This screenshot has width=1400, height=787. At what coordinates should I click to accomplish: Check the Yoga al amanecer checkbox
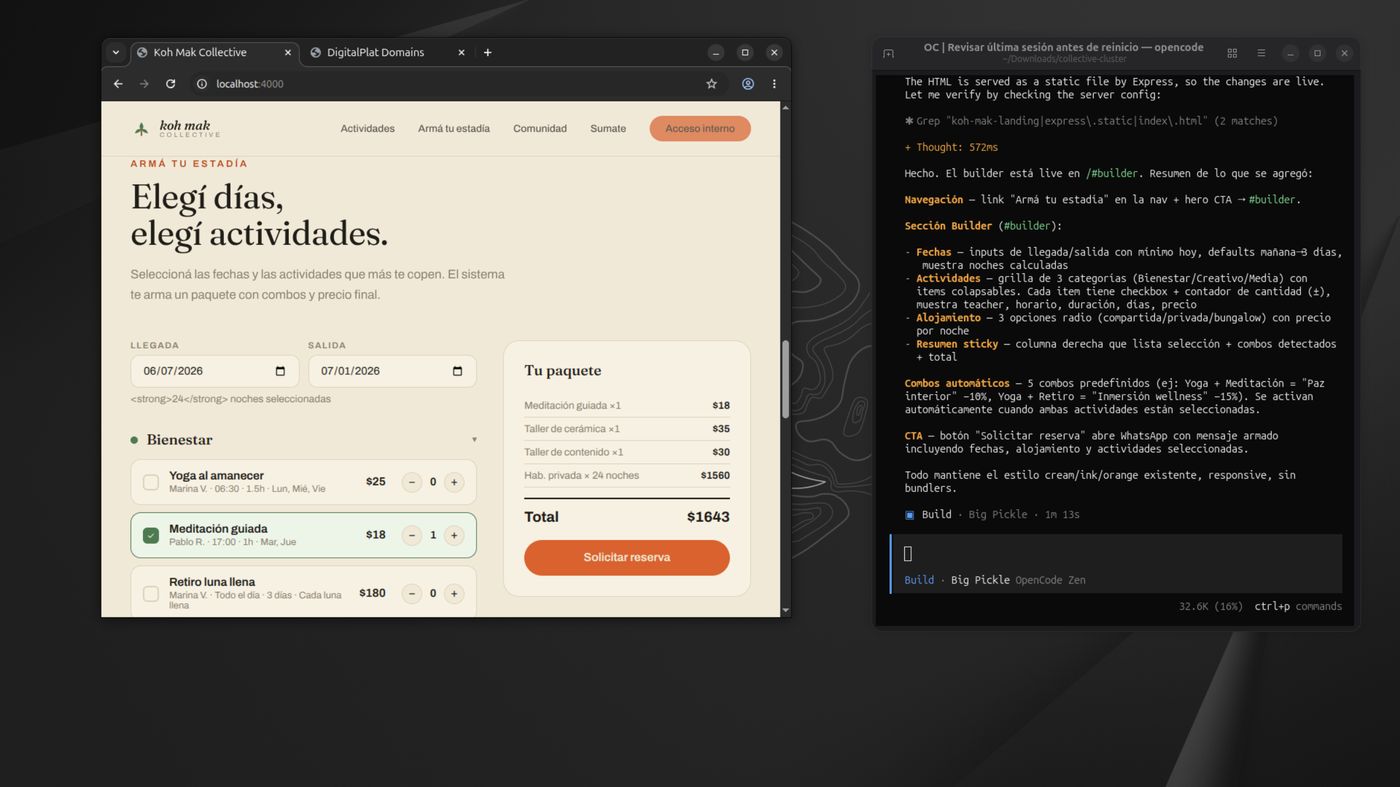click(x=151, y=482)
